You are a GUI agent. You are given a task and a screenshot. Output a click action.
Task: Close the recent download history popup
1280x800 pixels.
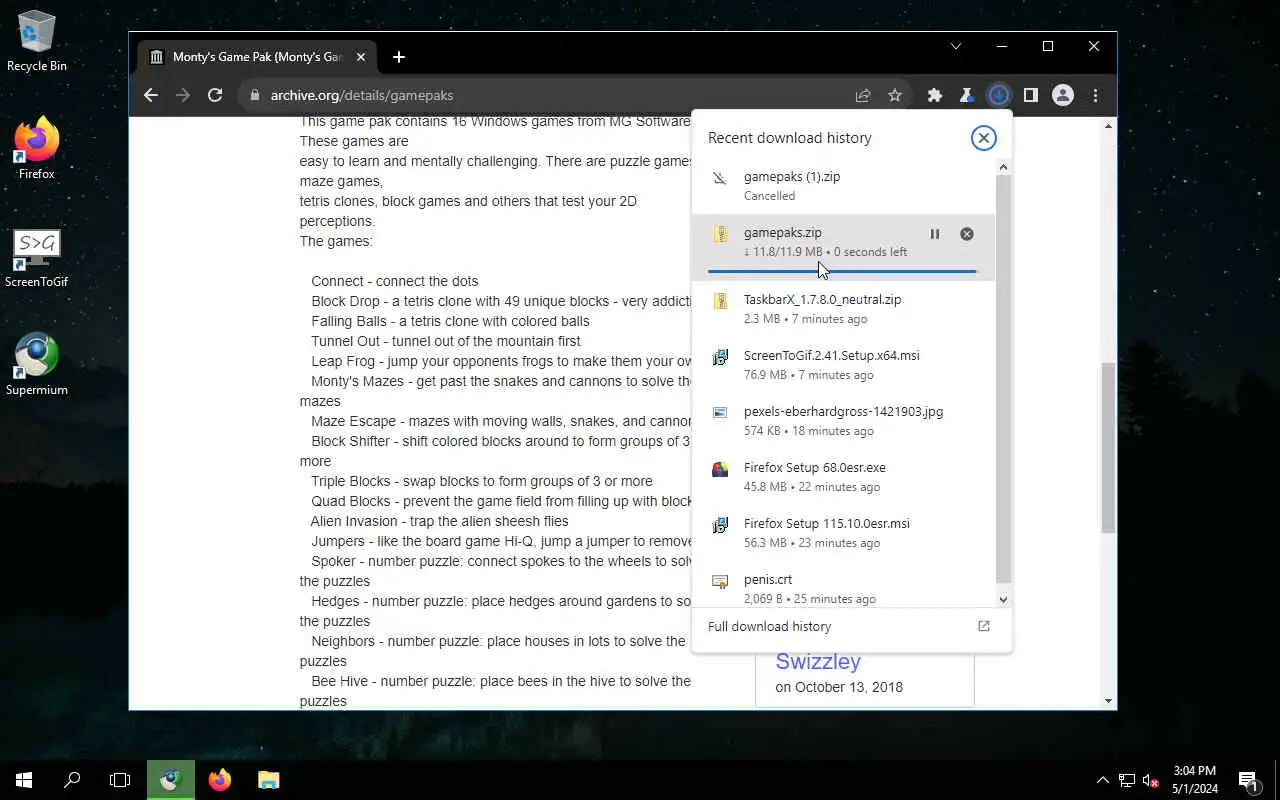(984, 138)
